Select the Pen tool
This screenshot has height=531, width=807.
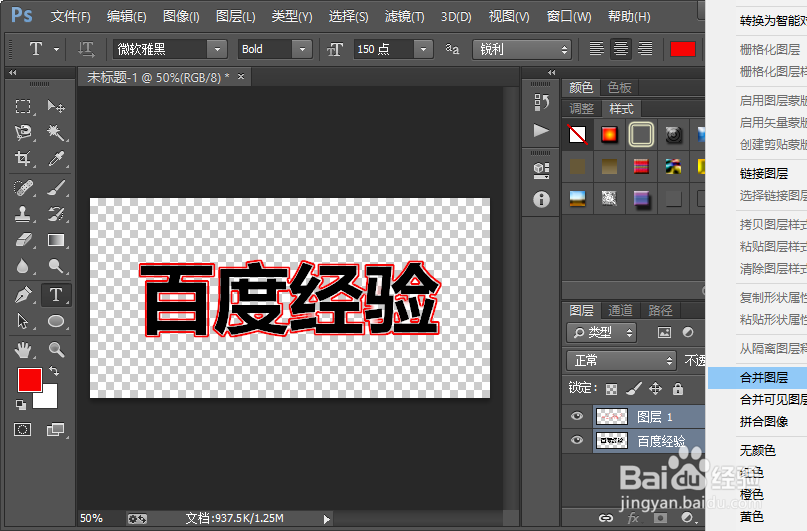23,295
